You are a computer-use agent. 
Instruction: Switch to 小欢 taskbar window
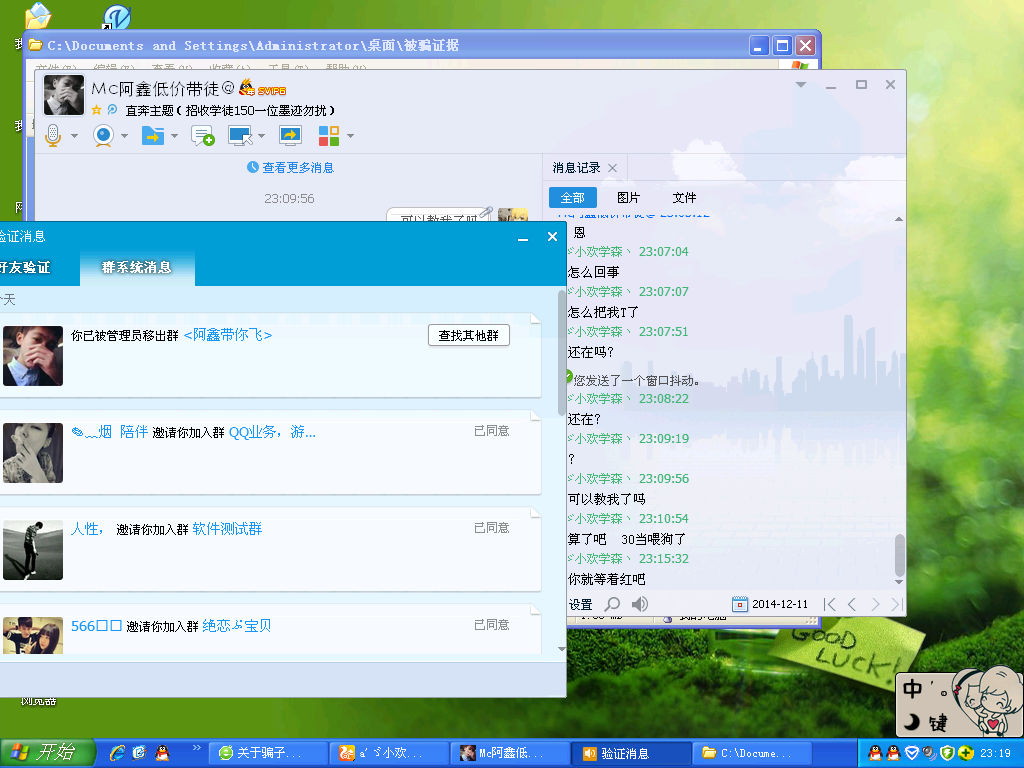389,753
